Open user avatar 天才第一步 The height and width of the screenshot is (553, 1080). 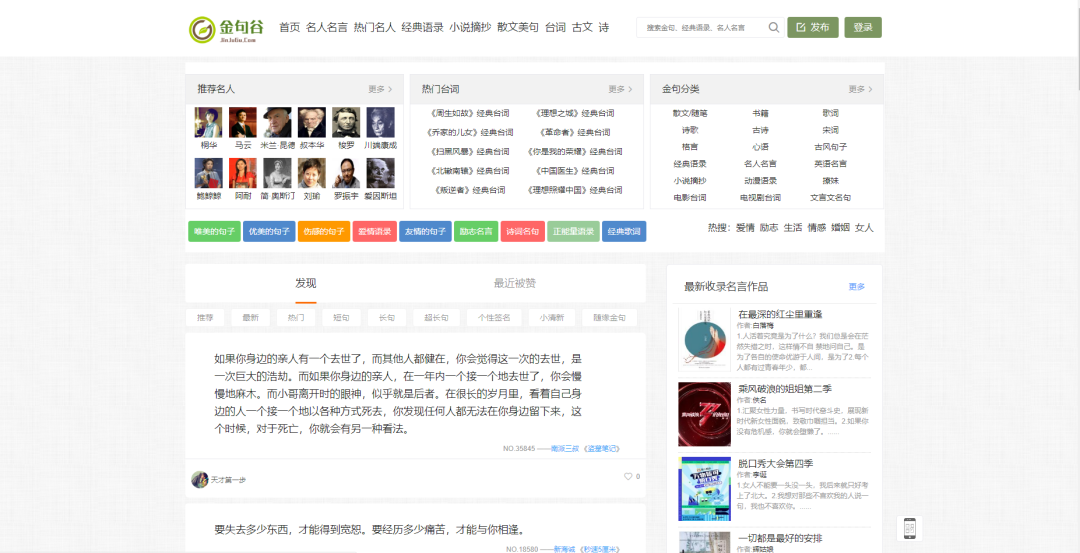point(200,479)
